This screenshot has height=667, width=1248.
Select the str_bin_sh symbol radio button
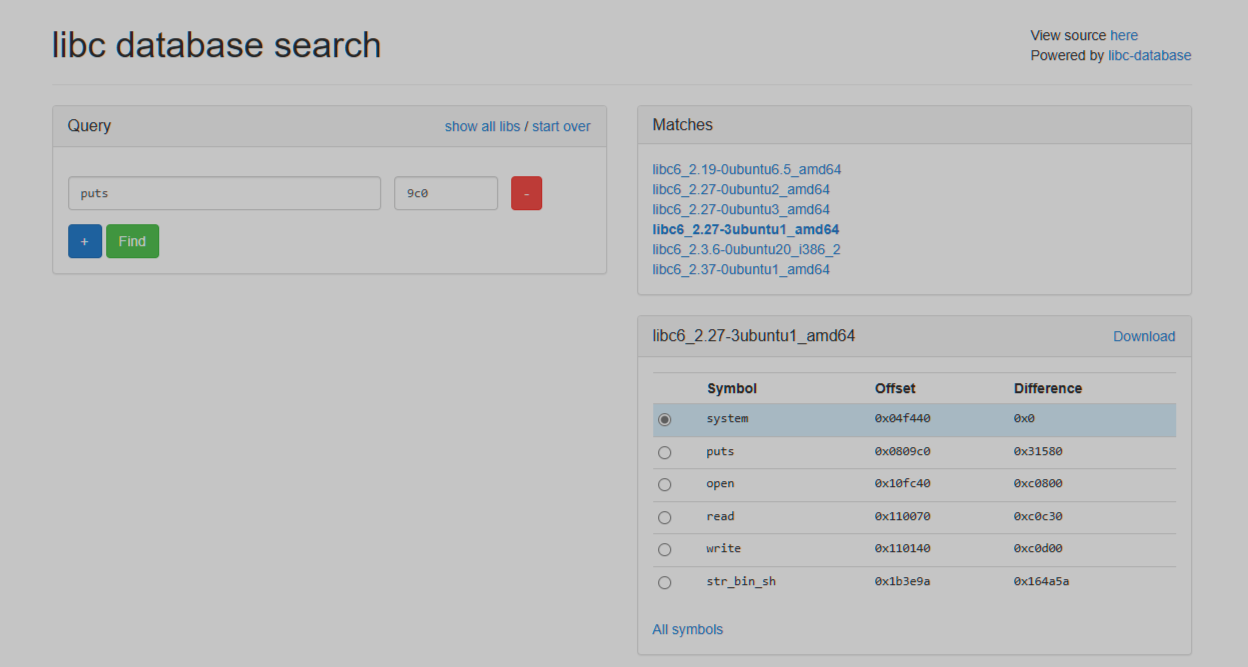pyautogui.click(x=665, y=583)
